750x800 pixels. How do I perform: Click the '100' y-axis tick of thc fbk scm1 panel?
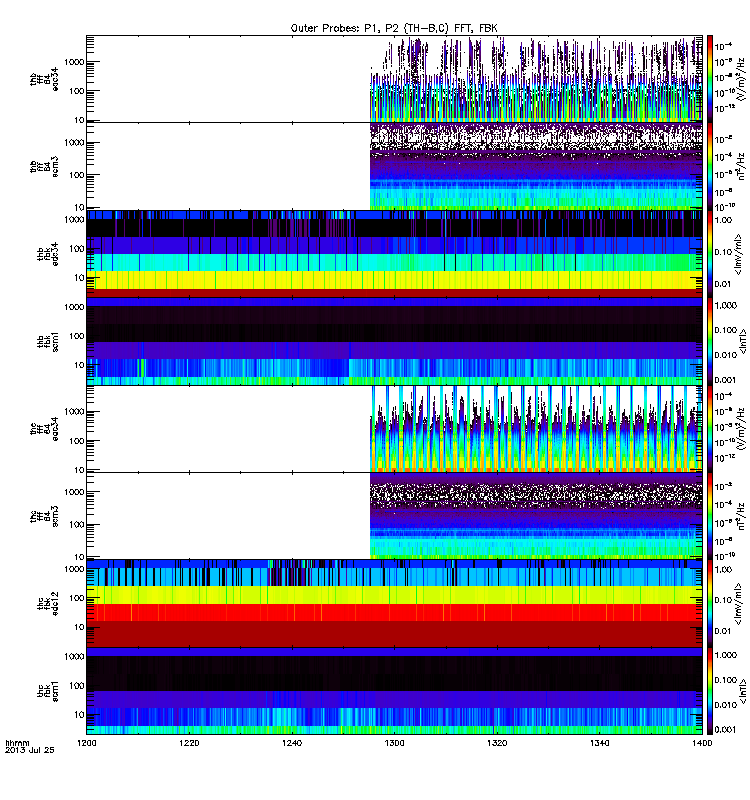coord(77,685)
